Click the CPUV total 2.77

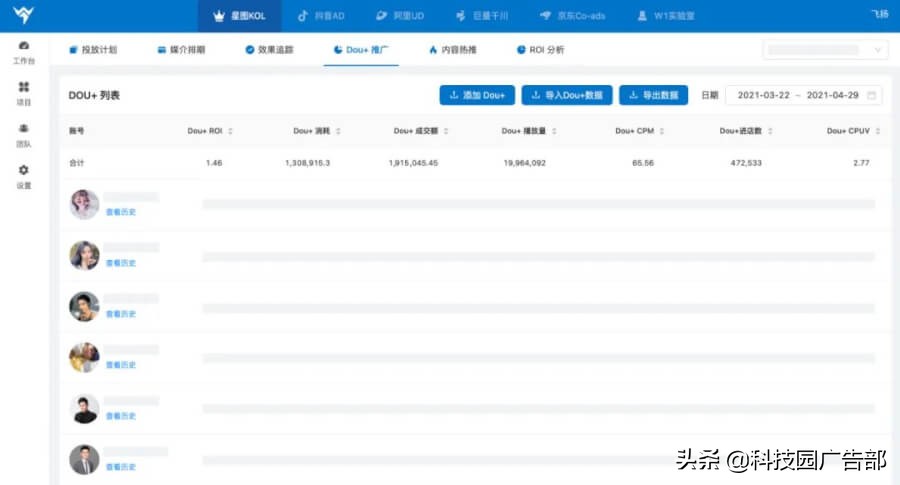coord(861,163)
